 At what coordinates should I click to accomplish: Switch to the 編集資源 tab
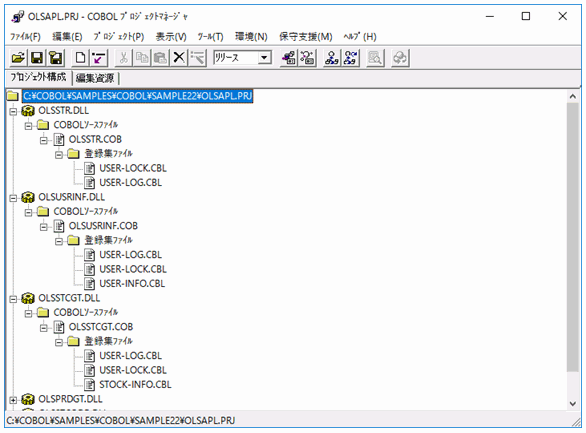[95, 78]
